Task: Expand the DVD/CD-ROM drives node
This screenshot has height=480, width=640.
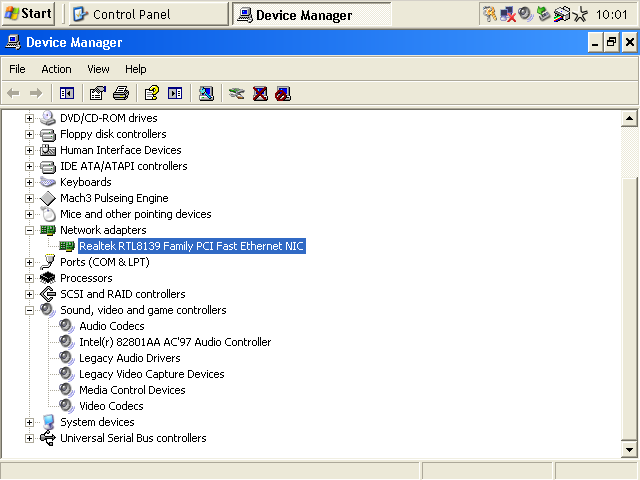Action: (x=29, y=118)
